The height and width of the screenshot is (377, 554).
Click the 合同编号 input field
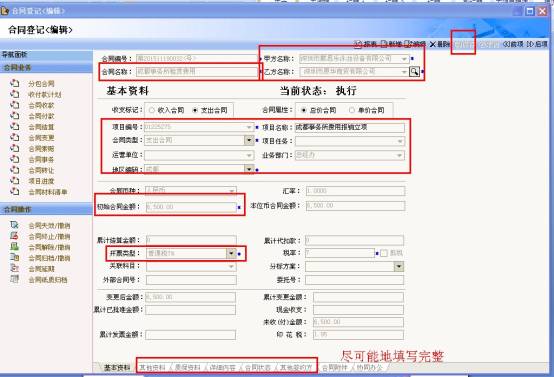point(197,59)
